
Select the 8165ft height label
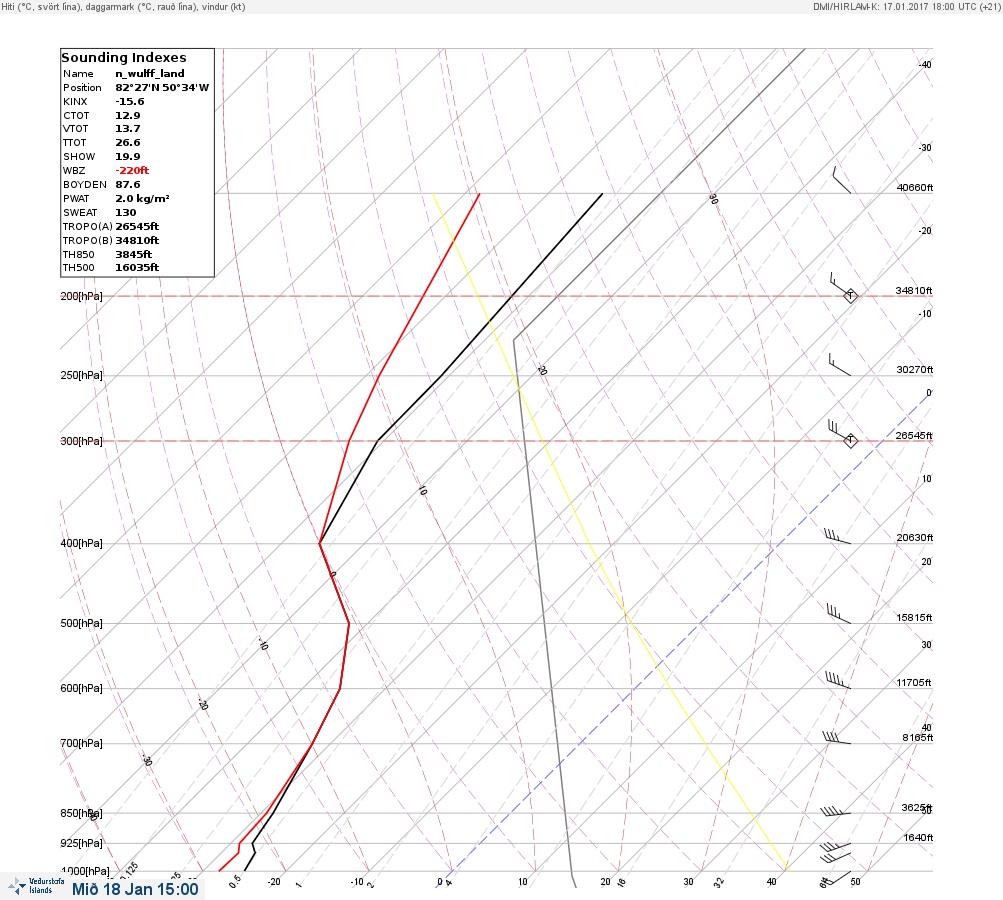pyautogui.click(x=917, y=738)
